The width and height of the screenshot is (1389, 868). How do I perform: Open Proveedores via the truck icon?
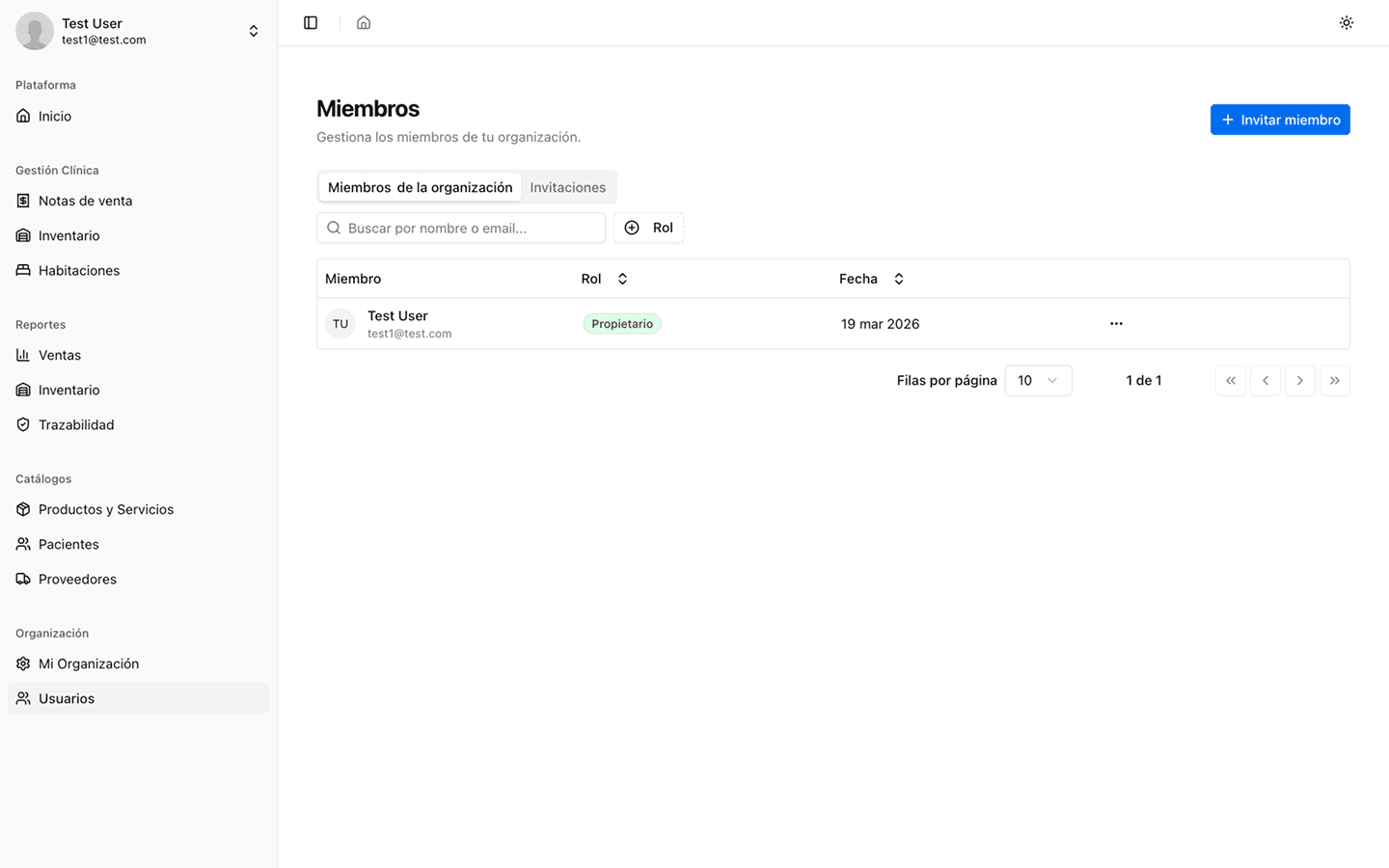22,579
